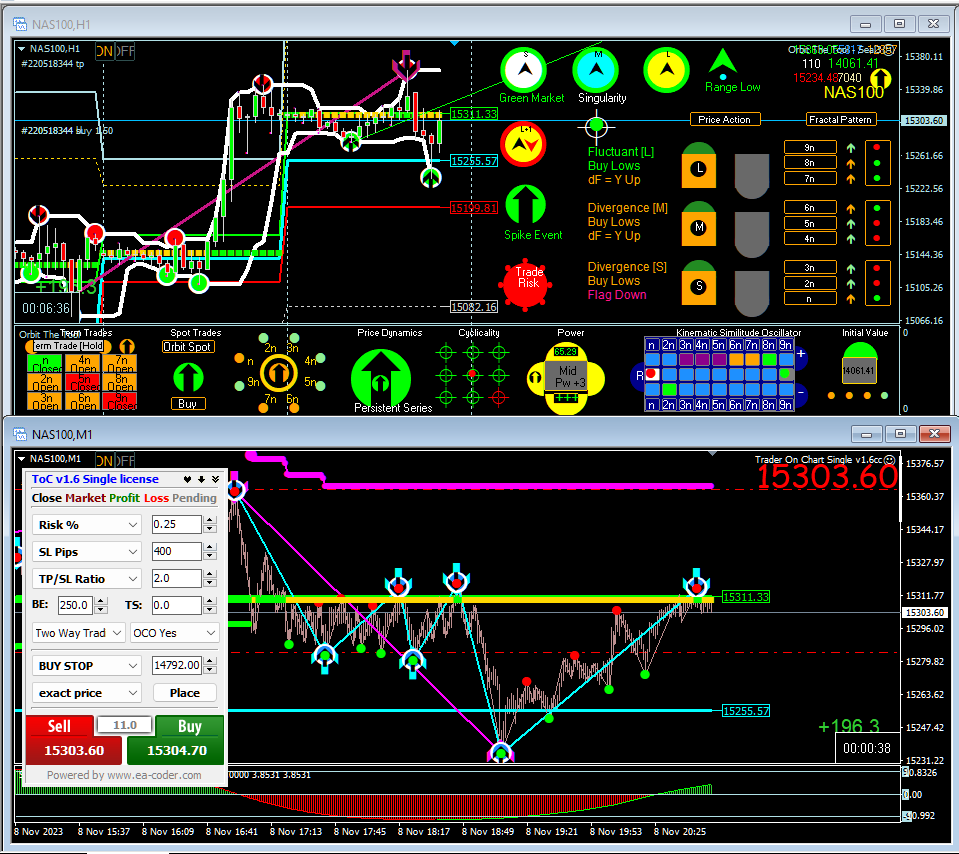
Task: Click the yellow L compass icon
Action: [667, 70]
